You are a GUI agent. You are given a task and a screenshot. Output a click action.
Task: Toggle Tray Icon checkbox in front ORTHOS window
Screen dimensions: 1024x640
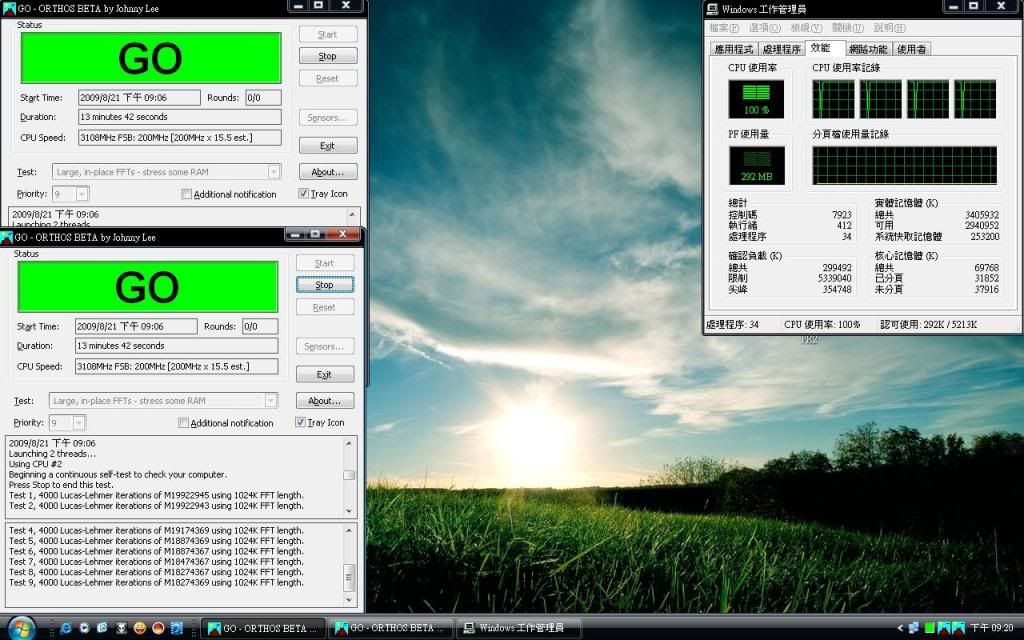click(301, 423)
